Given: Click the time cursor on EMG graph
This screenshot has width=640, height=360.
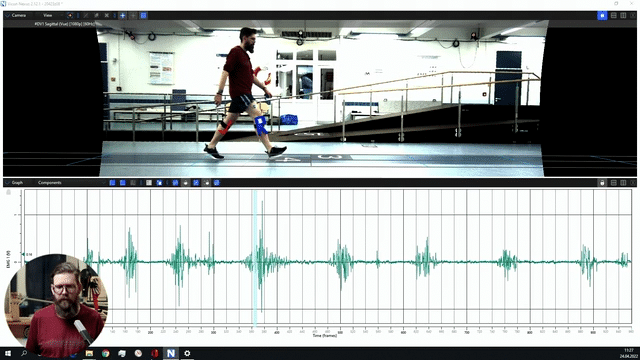Looking at the screenshot, I should 255,258.
